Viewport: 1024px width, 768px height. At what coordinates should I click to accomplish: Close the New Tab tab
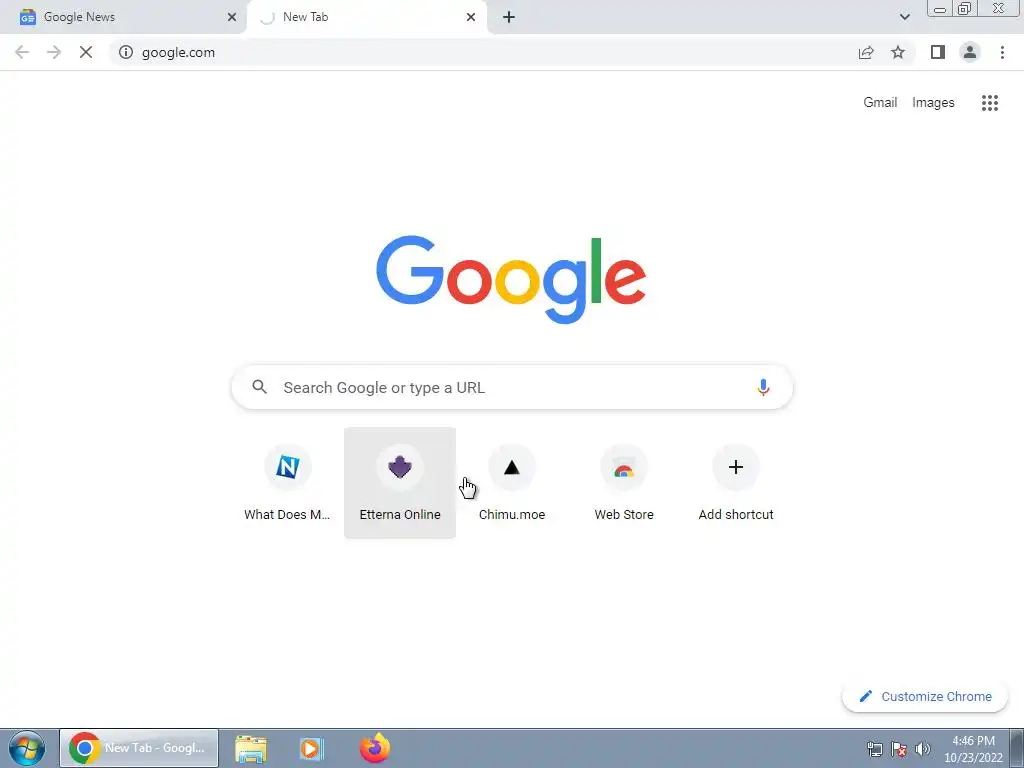[471, 17]
